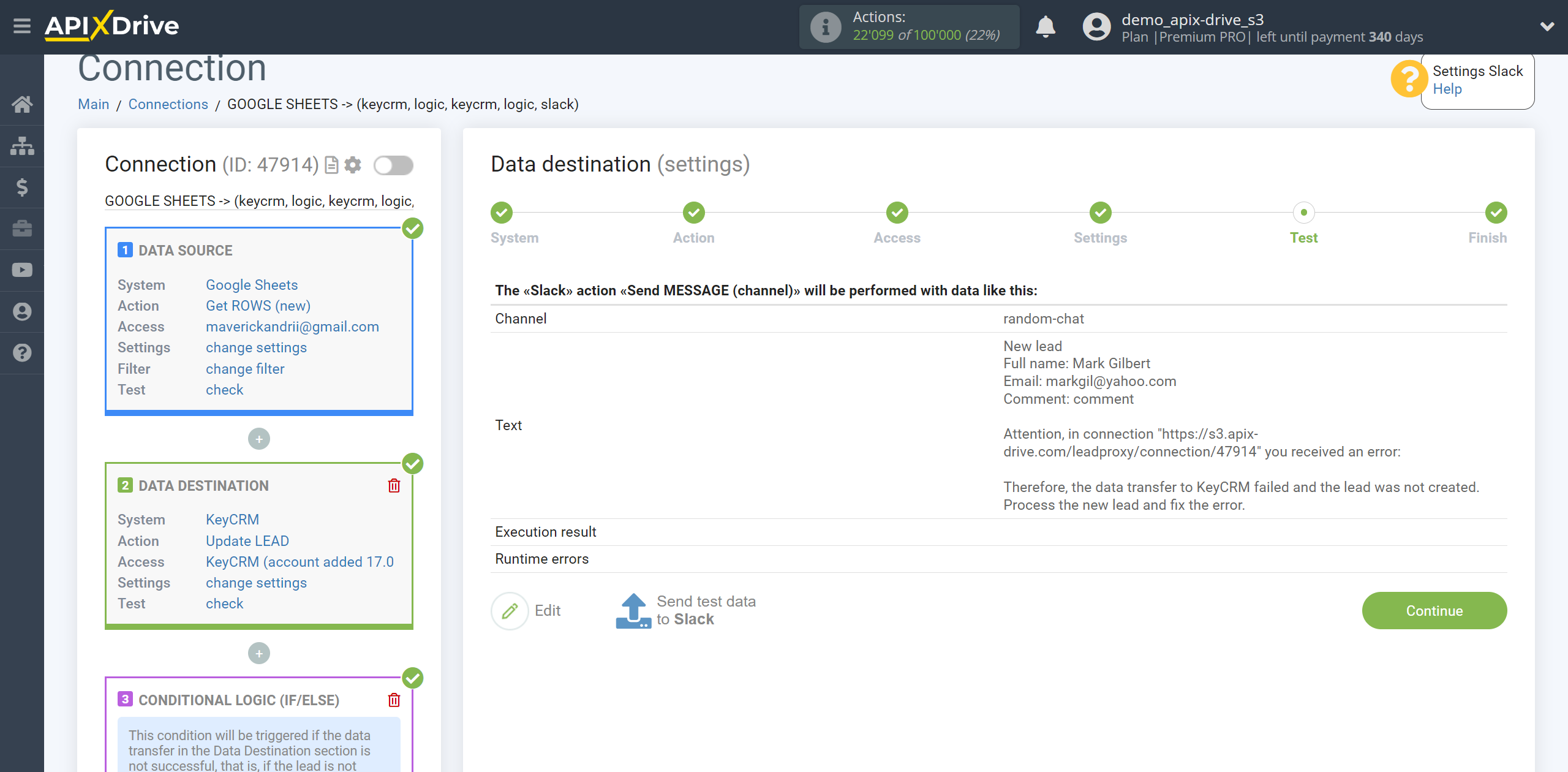The height and width of the screenshot is (772, 1568).
Task: Click the CONDITIONAL LOGIC (IF/ELSE) header
Action: tap(239, 700)
